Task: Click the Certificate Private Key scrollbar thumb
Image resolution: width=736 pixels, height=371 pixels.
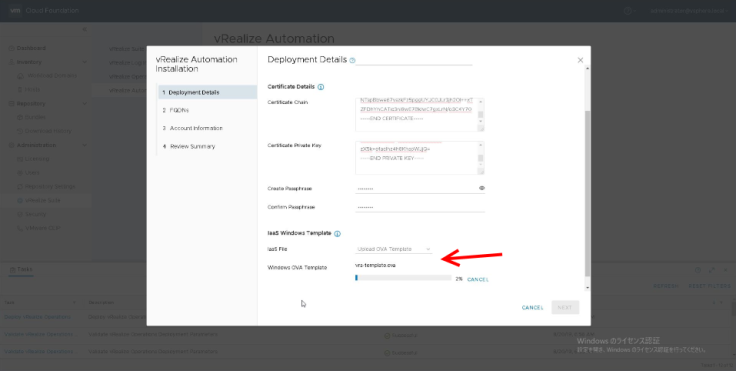Action: (x=481, y=158)
